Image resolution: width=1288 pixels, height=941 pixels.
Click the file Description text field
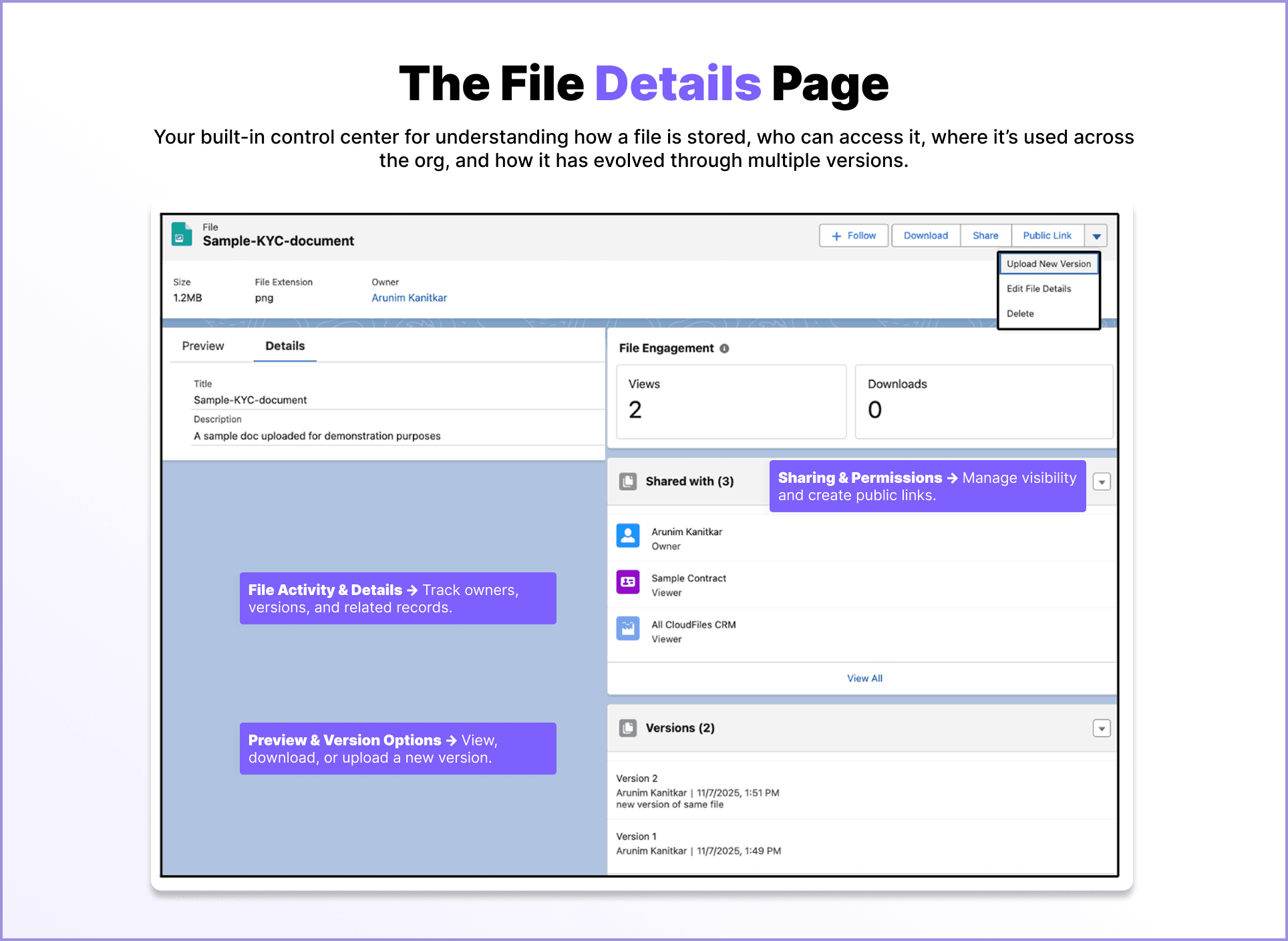pyautogui.click(x=317, y=435)
